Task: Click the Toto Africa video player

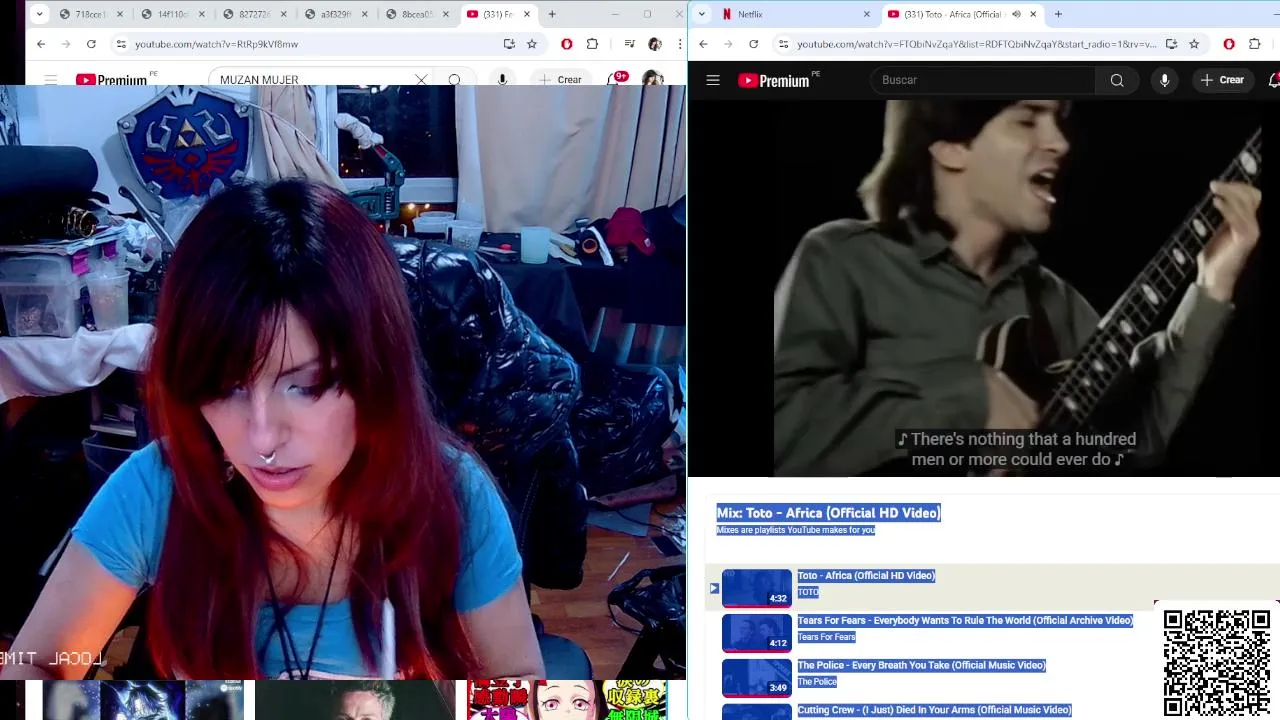Action: coord(984,288)
